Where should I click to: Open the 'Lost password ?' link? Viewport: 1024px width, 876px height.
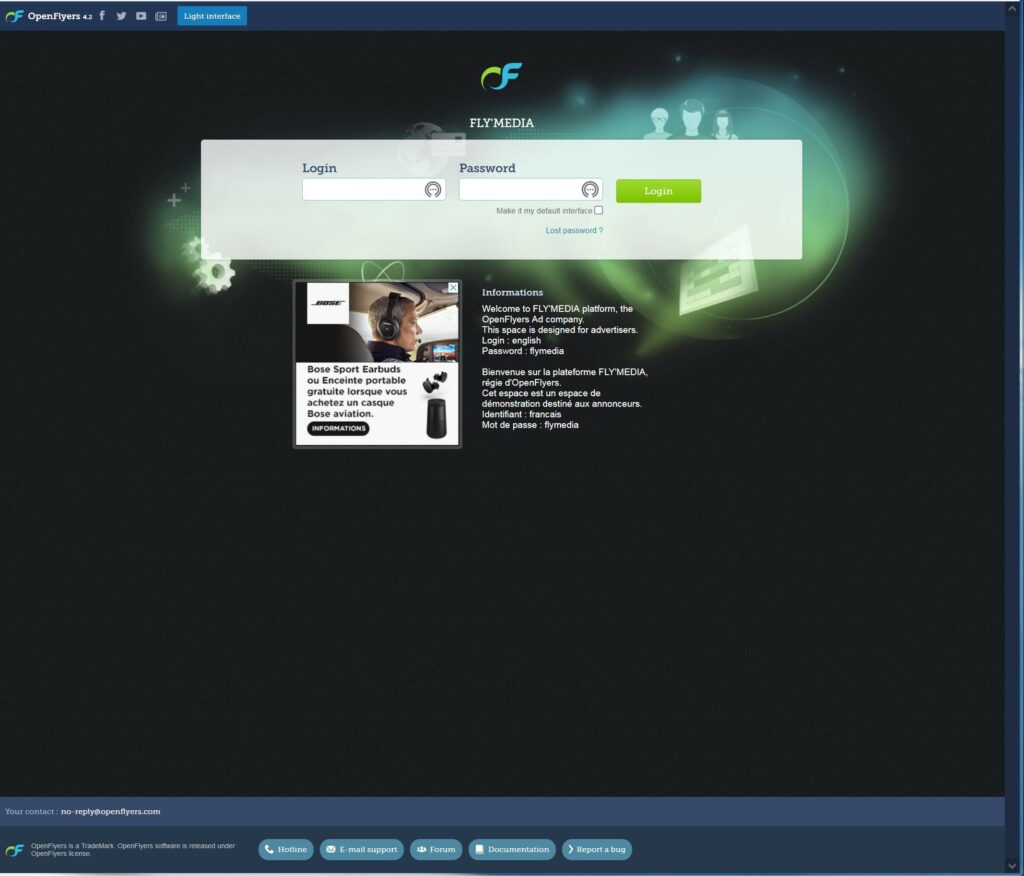574,231
